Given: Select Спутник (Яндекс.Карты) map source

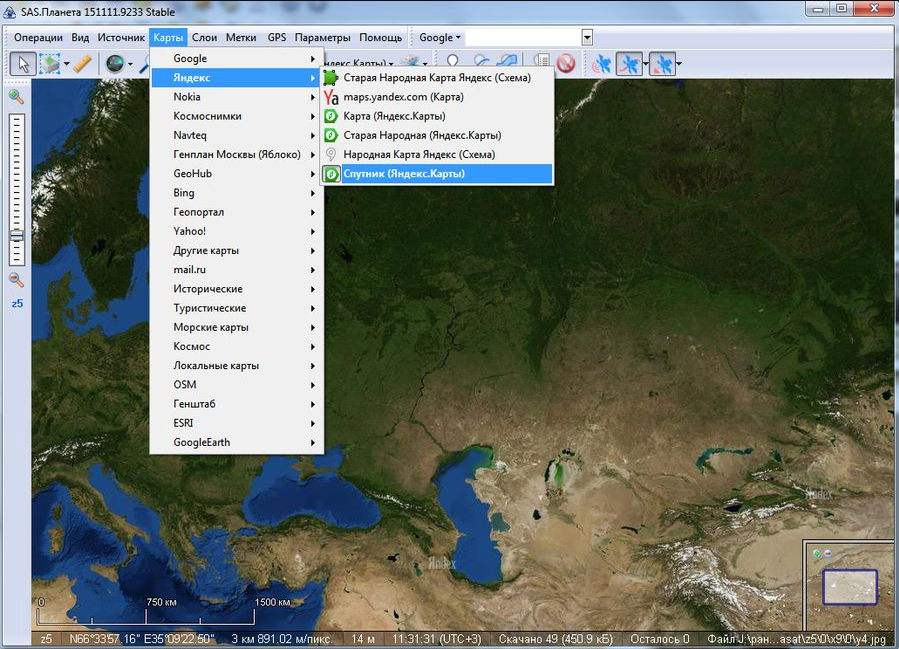Looking at the screenshot, I should point(437,174).
